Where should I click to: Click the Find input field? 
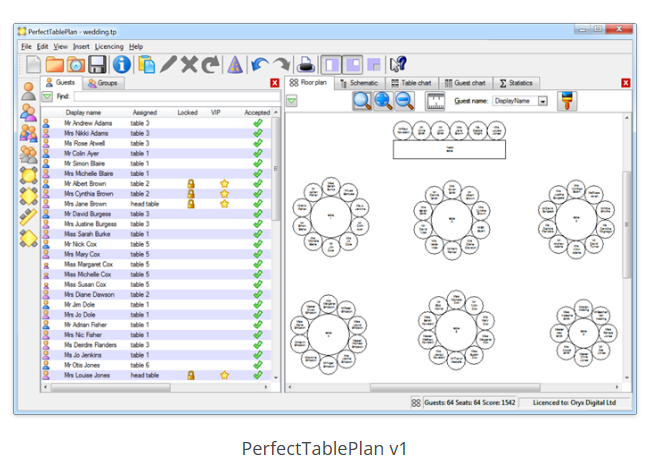(177, 96)
